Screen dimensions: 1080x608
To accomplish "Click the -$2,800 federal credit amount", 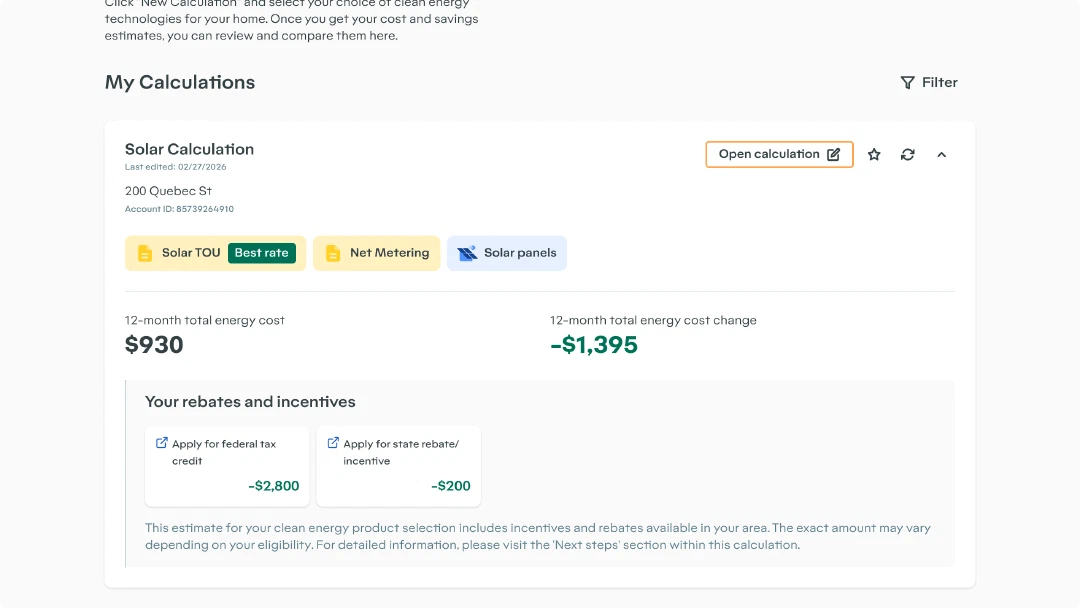I will (273, 485).
